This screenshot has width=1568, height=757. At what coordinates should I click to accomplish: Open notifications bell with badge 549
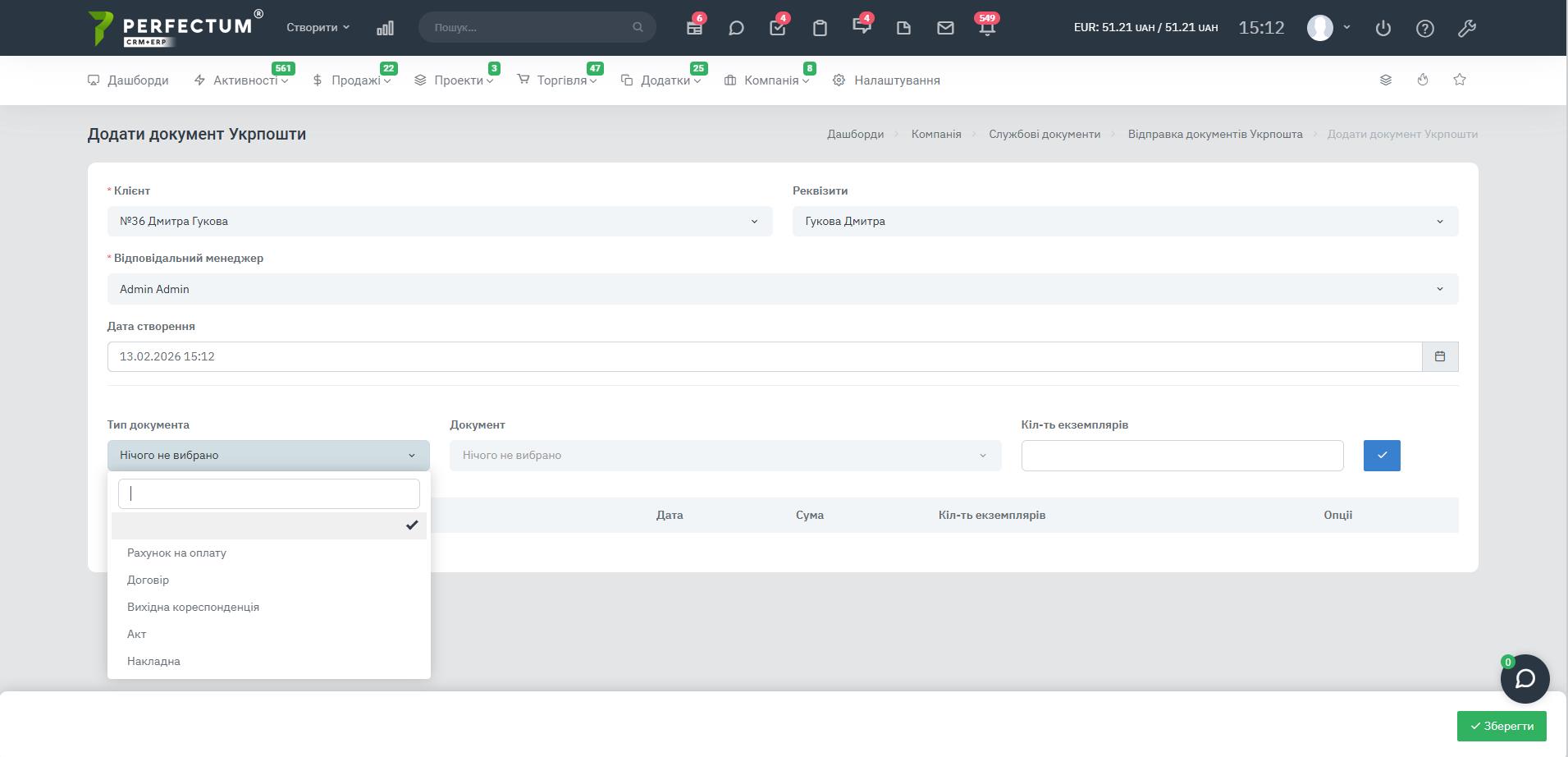tap(987, 28)
